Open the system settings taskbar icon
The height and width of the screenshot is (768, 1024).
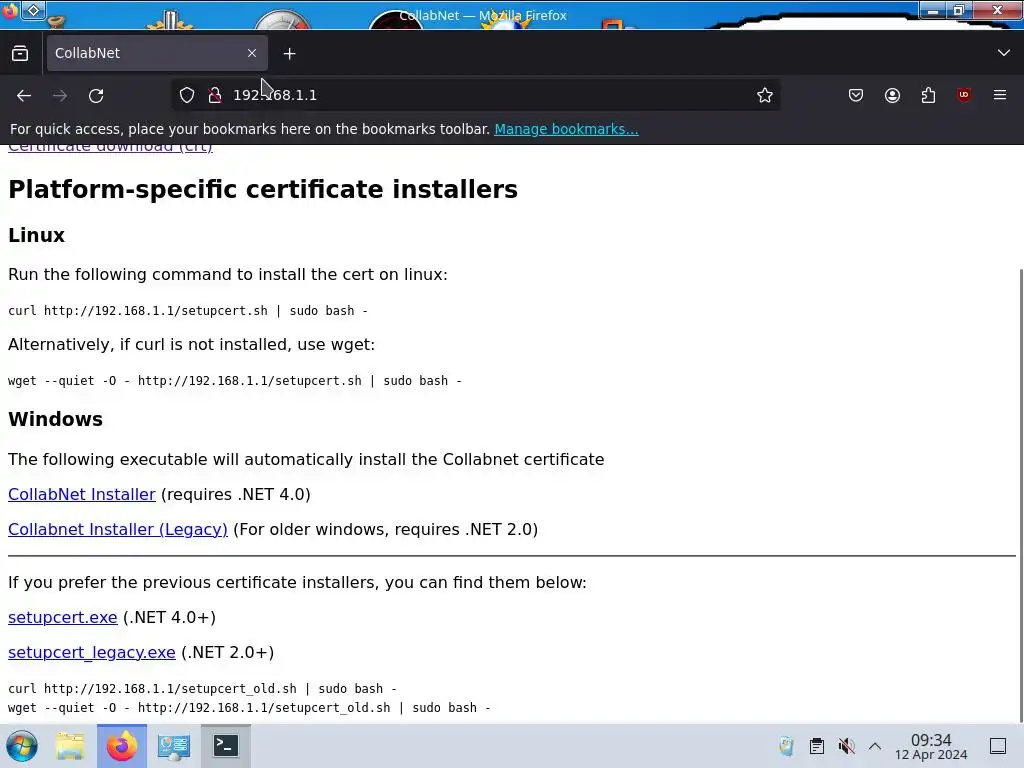click(174, 746)
